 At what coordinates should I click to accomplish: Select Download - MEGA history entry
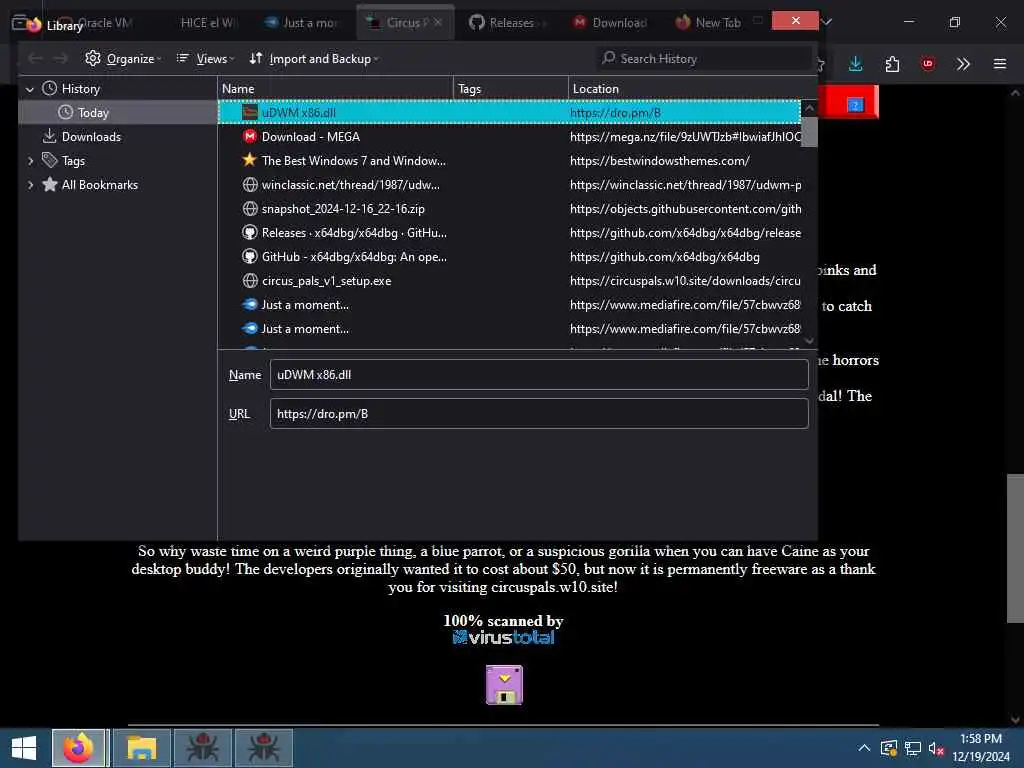(509, 136)
